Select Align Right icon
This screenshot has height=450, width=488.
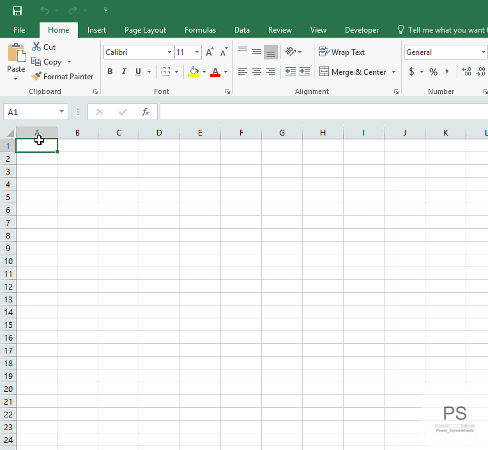click(x=271, y=71)
